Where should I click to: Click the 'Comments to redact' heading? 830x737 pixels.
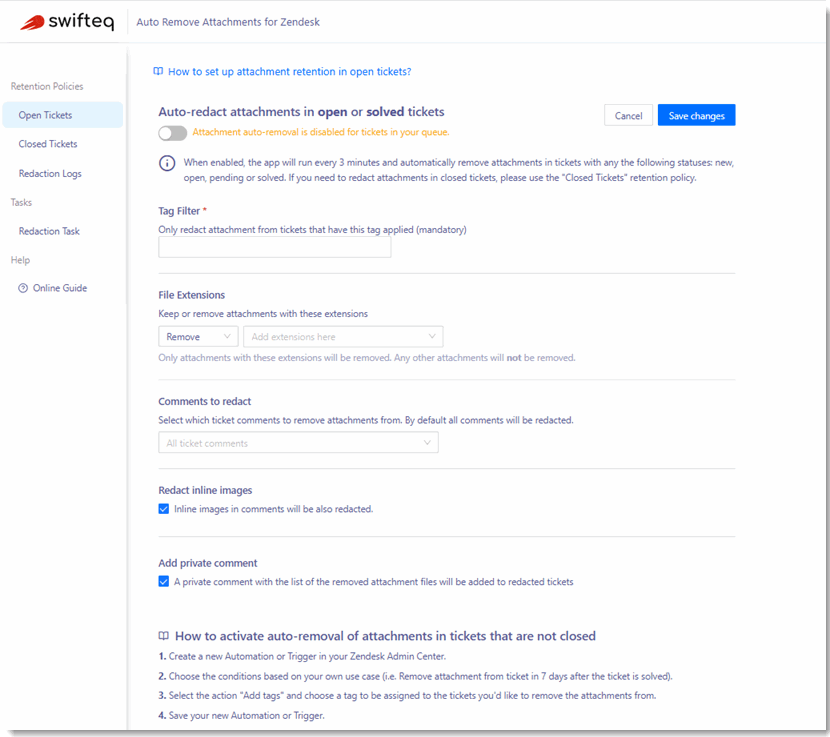204,401
